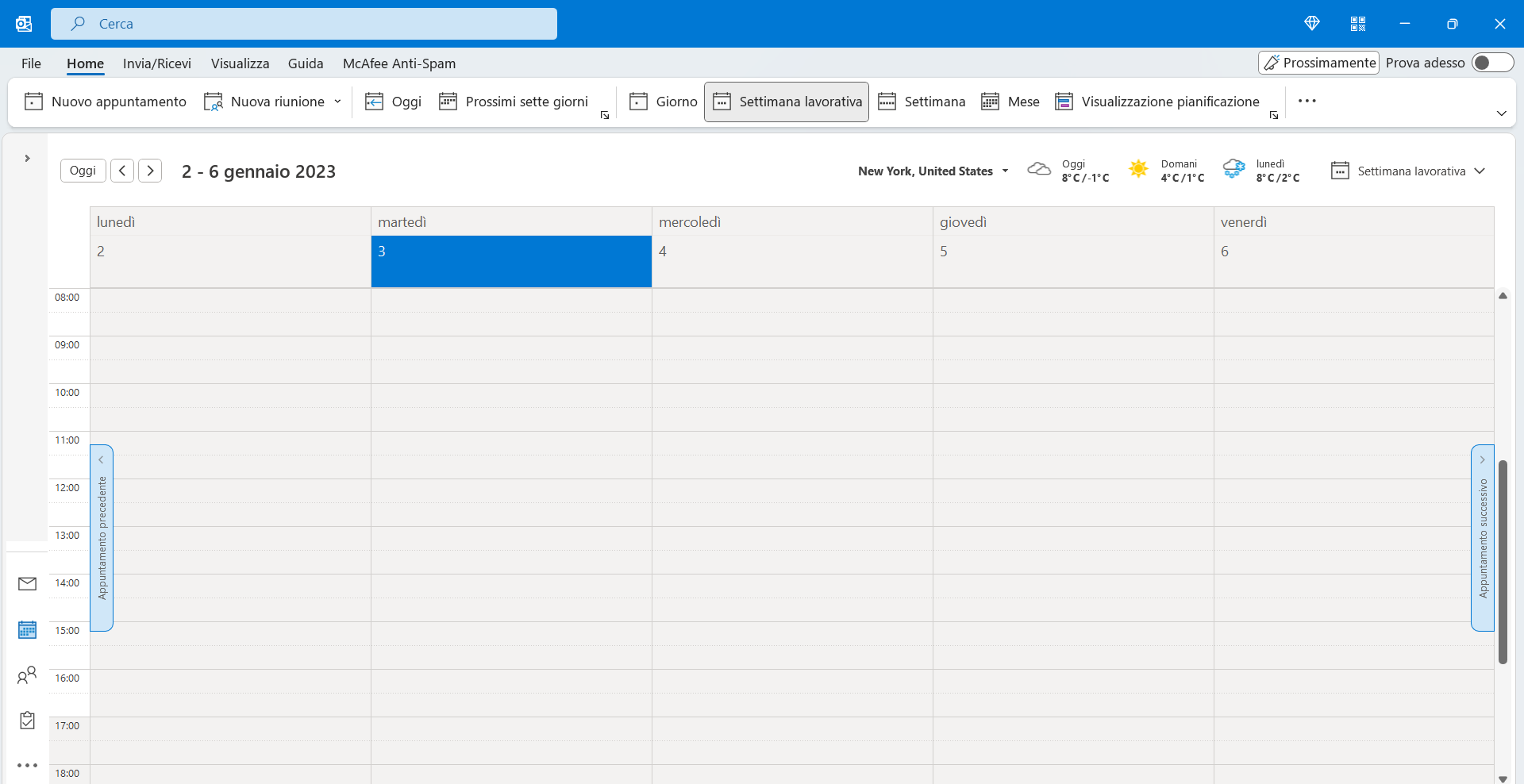Open Mail from the left navigation sidebar
This screenshot has height=784, width=1524.
click(27, 584)
